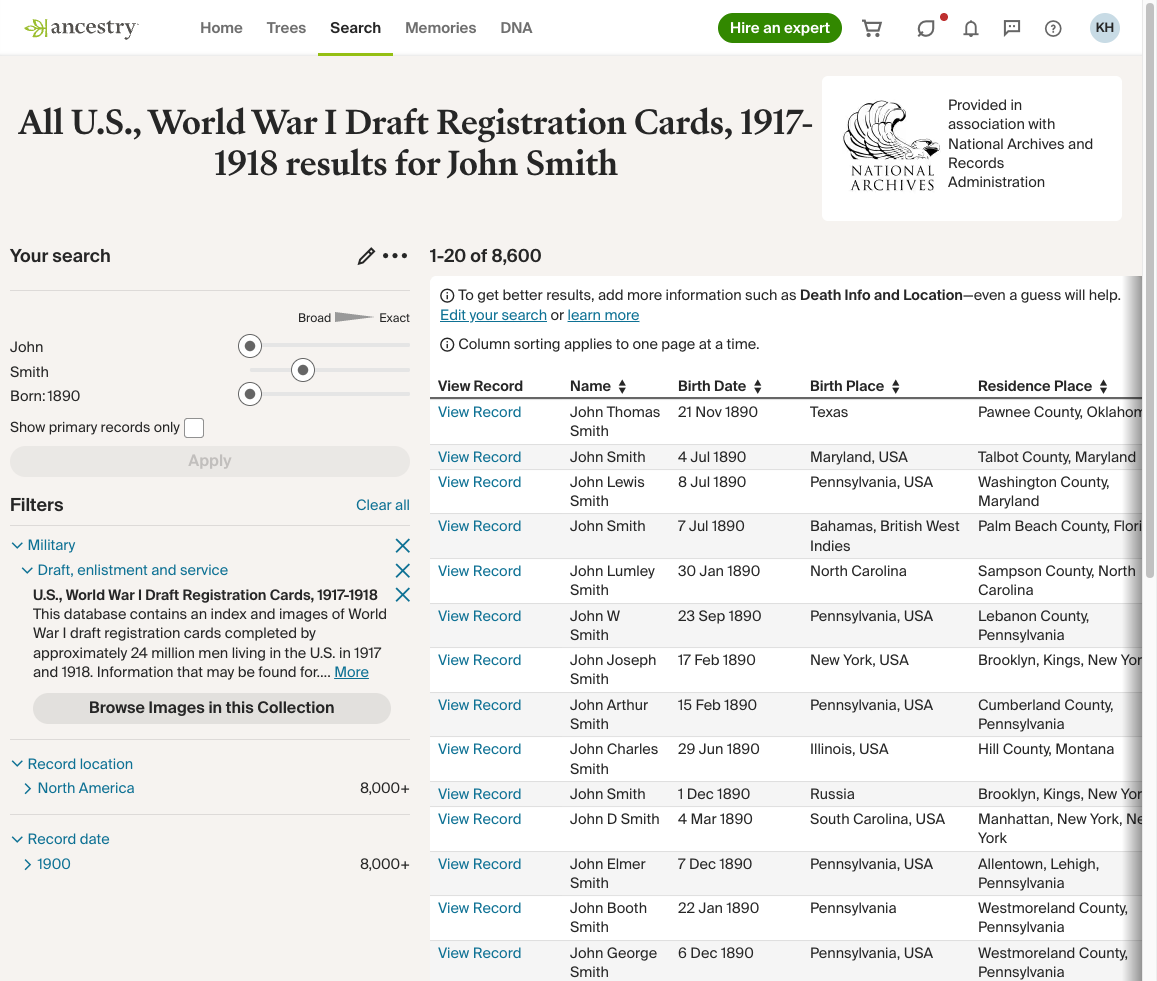Image resolution: width=1157 pixels, height=981 pixels.
Task: Adjust the Smith surname exactness slider
Action: (x=302, y=370)
